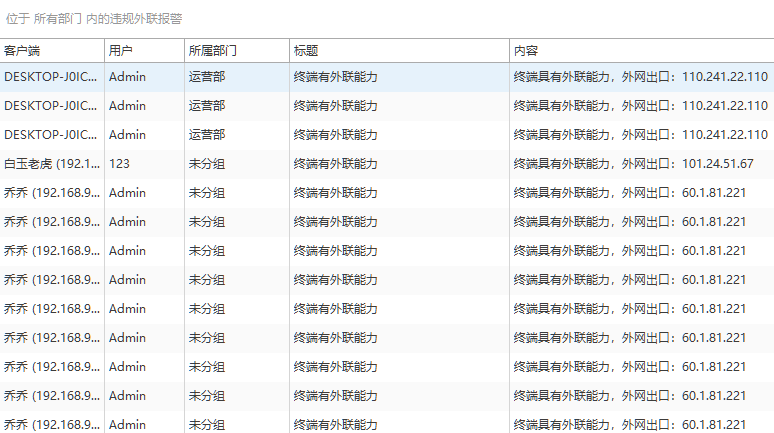Image resolution: width=774 pixels, height=433 pixels.
Task: Click the 位于 所有部门 内的违规外联报警 caption
Action: pos(94,19)
